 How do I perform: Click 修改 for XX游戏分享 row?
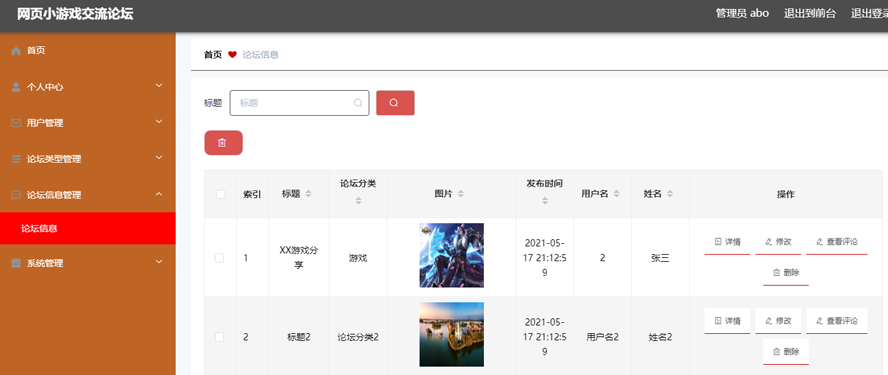coord(778,242)
